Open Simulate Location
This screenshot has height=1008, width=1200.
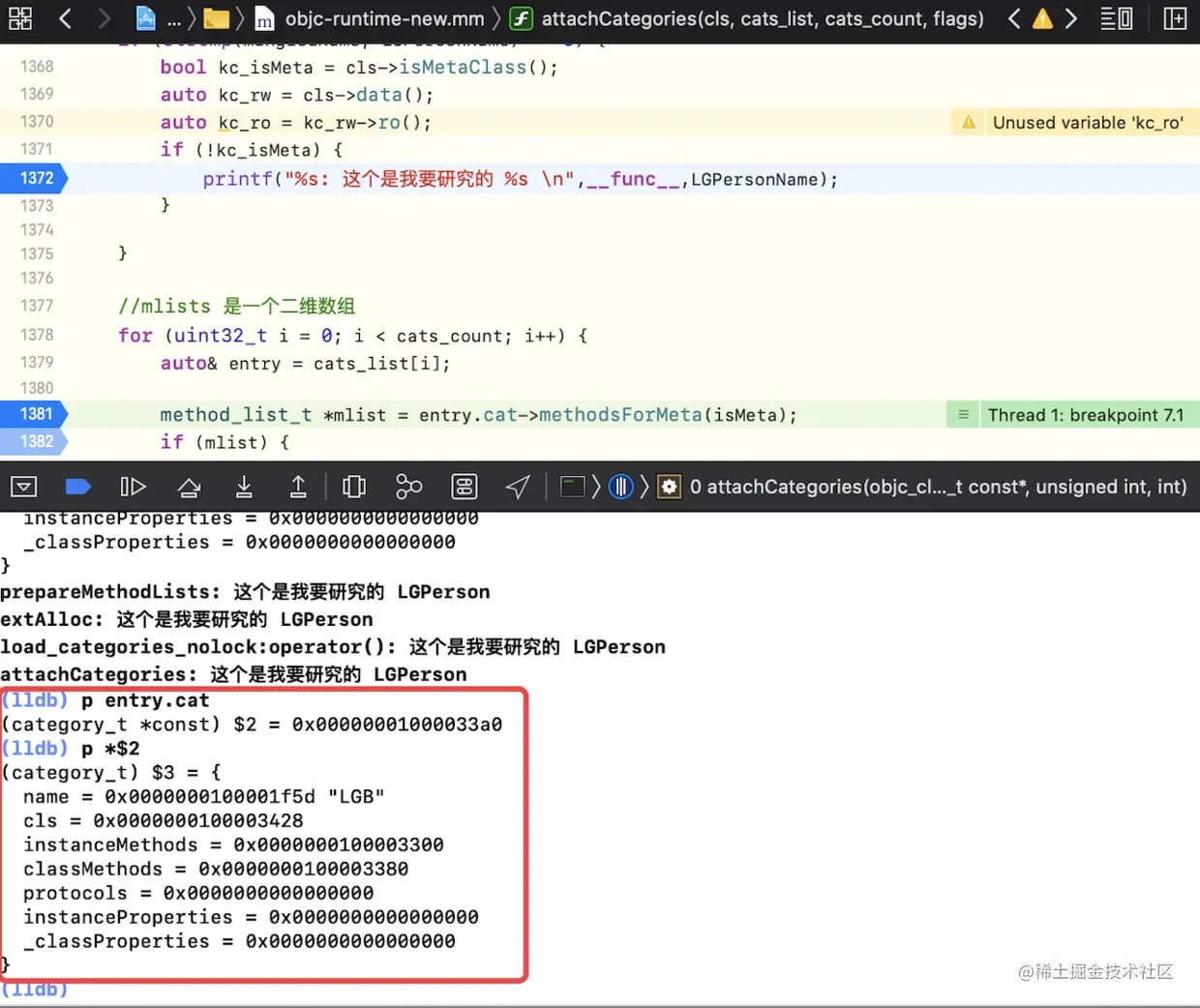click(519, 487)
